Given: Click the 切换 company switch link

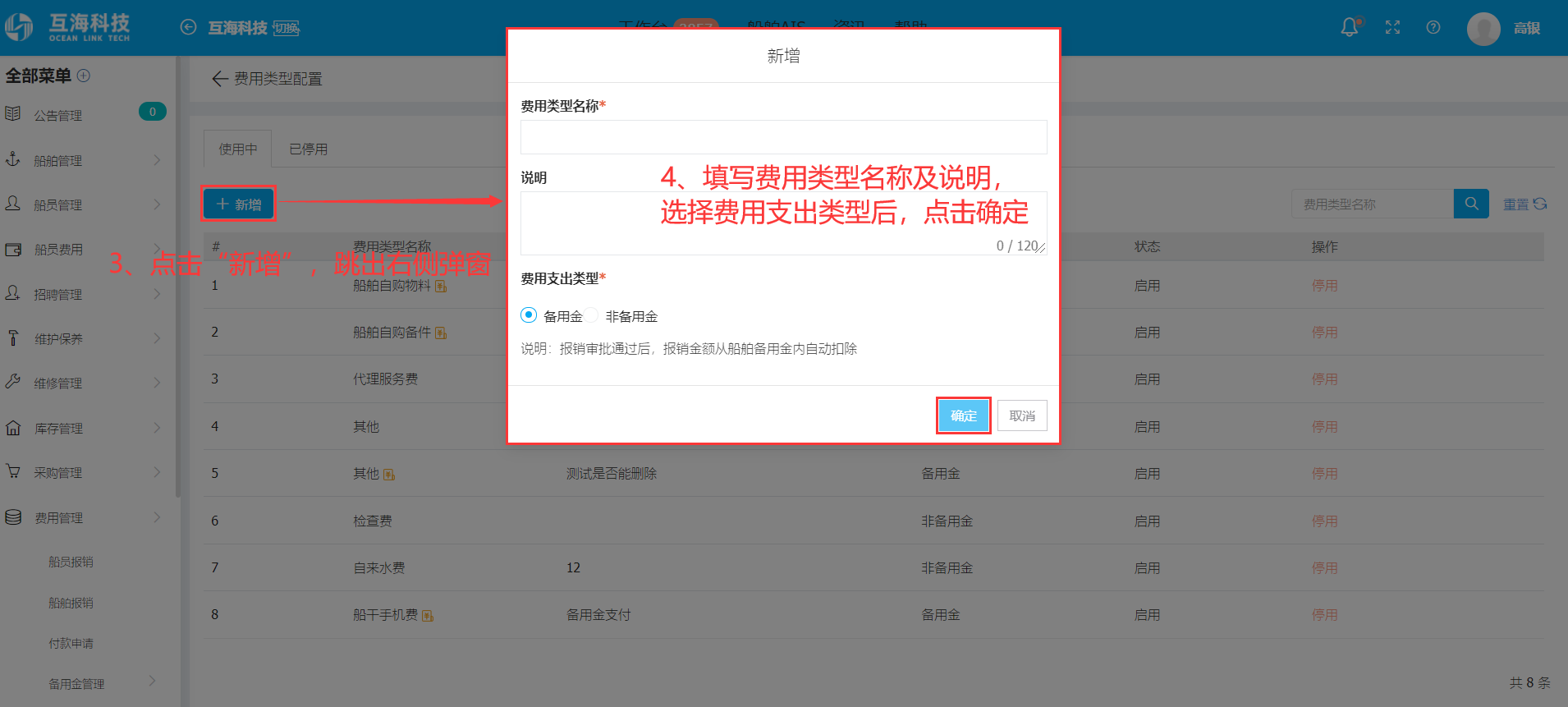Looking at the screenshot, I should (286, 28).
